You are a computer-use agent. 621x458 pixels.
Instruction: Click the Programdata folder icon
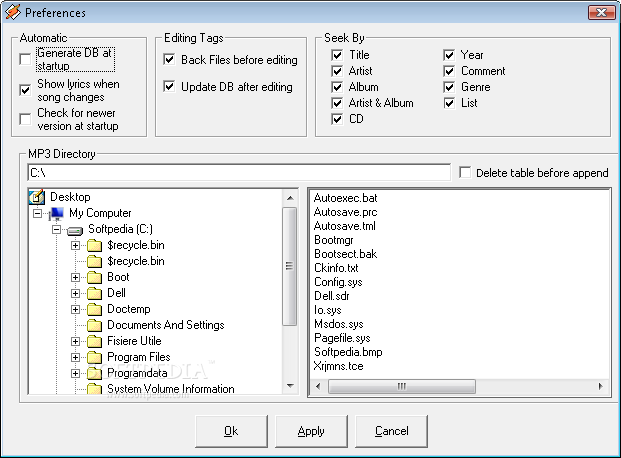coord(94,373)
